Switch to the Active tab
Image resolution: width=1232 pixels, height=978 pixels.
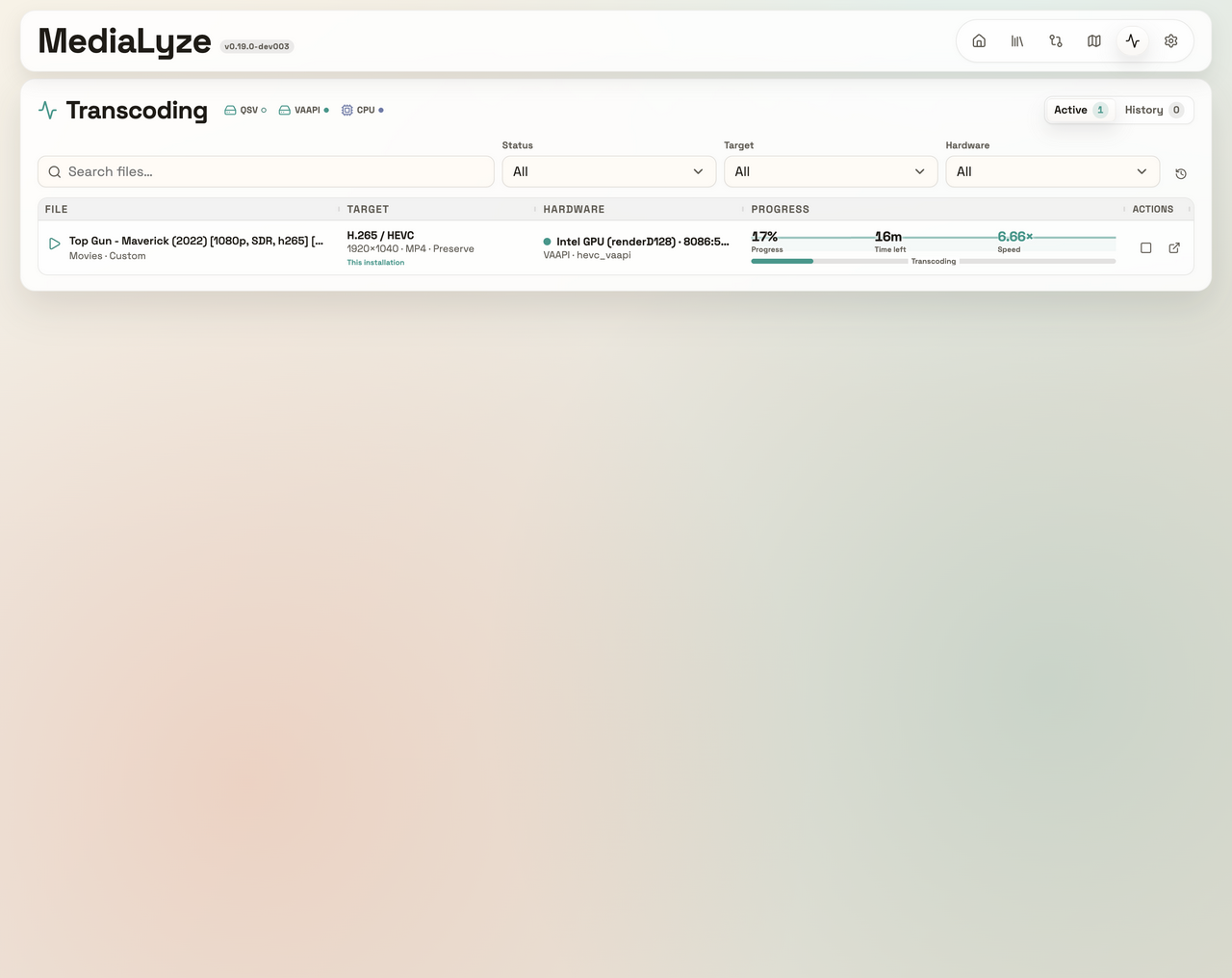click(1080, 111)
